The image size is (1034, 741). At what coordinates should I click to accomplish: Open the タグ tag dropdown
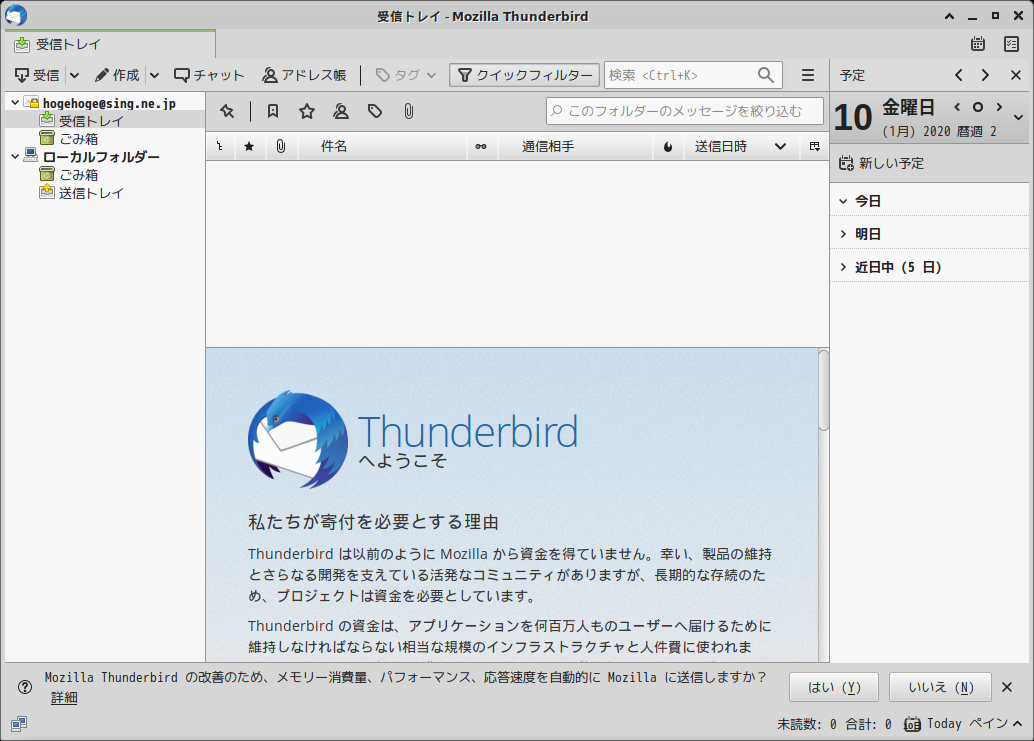(406, 75)
